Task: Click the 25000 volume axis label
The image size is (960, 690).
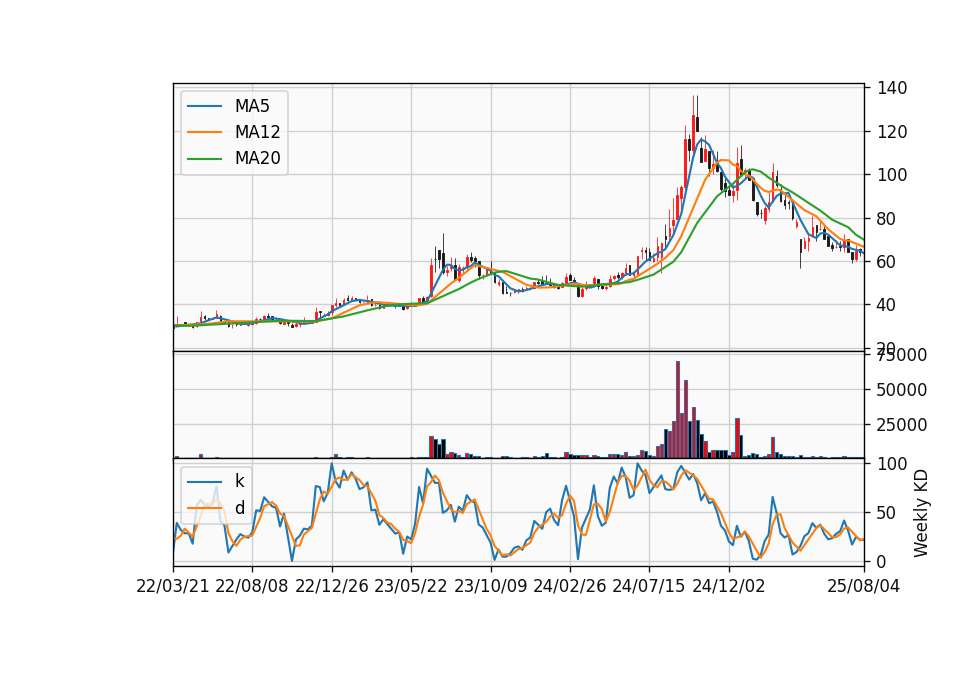Action: click(x=901, y=424)
